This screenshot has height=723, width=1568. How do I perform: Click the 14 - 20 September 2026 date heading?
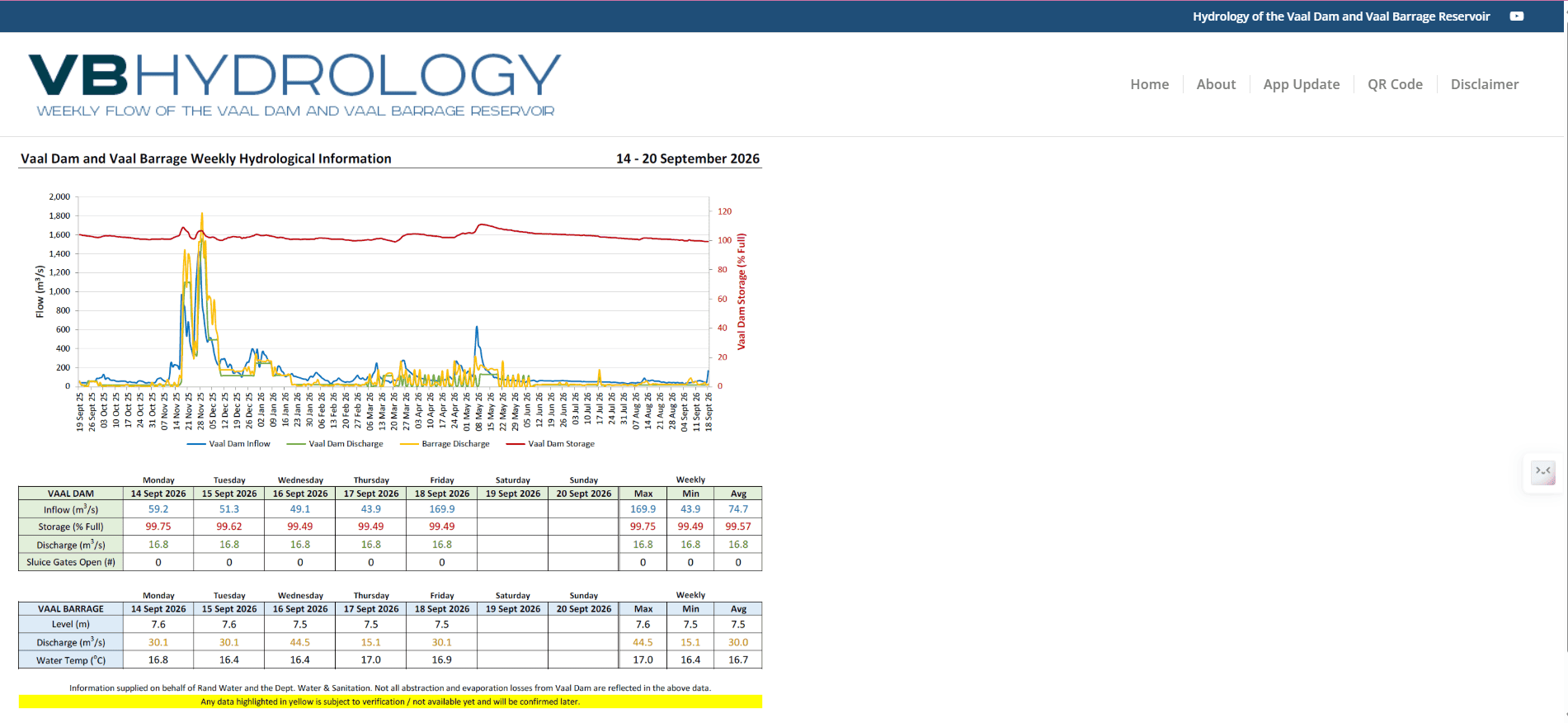(687, 158)
